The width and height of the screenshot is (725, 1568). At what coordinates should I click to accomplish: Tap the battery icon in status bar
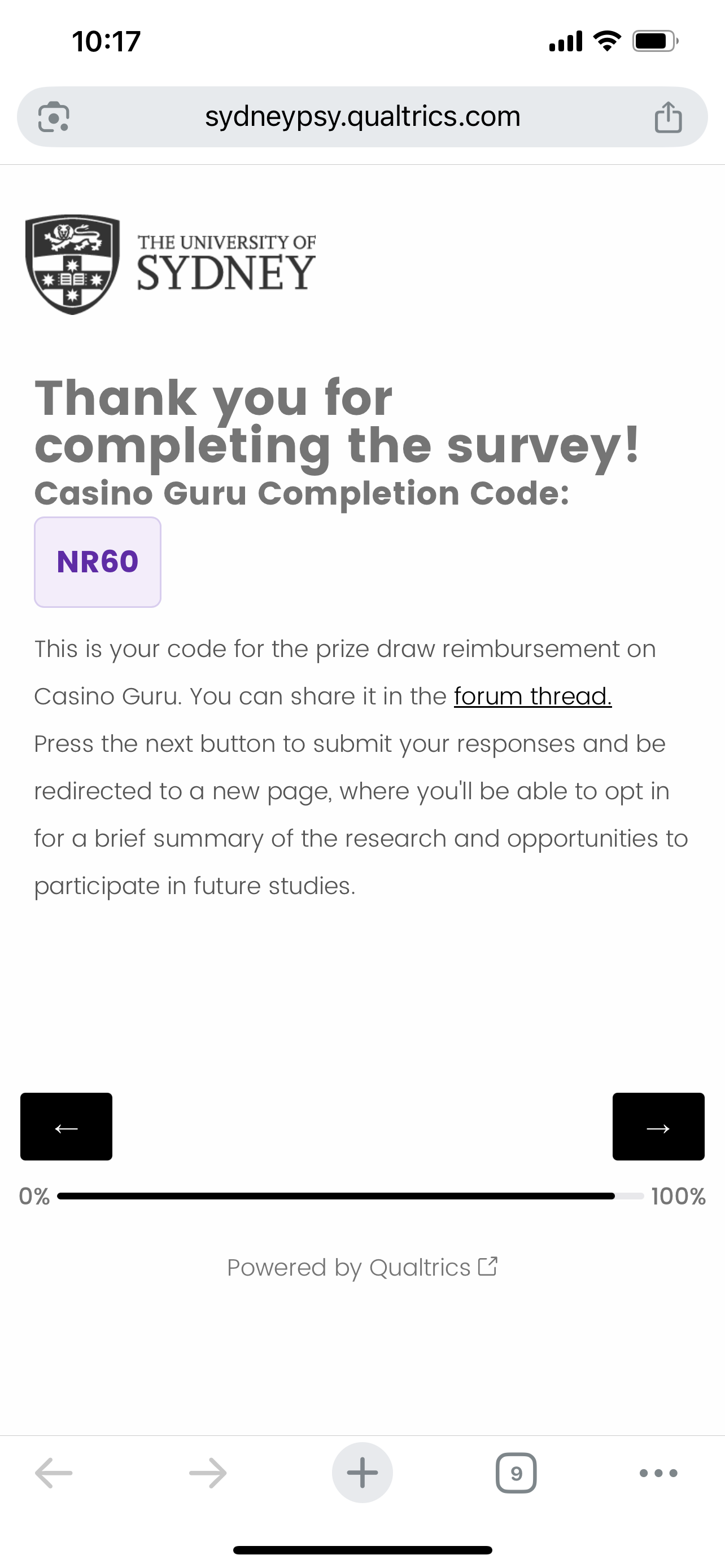[654, 41]
